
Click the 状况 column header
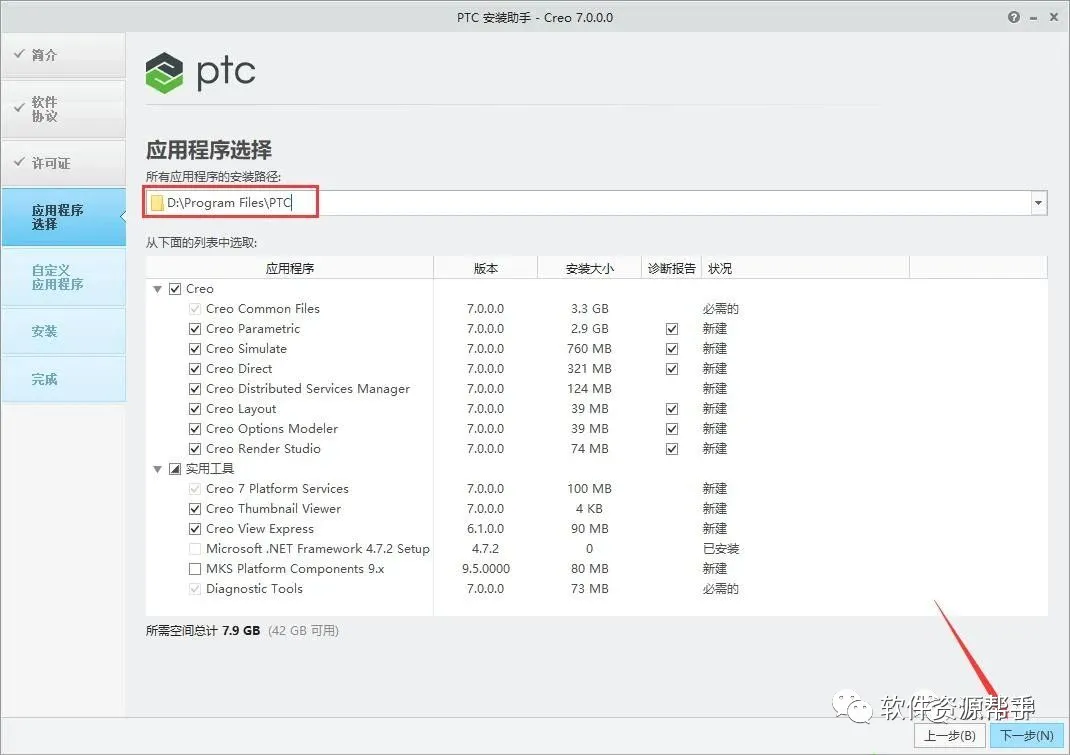(x=805, y=268)
